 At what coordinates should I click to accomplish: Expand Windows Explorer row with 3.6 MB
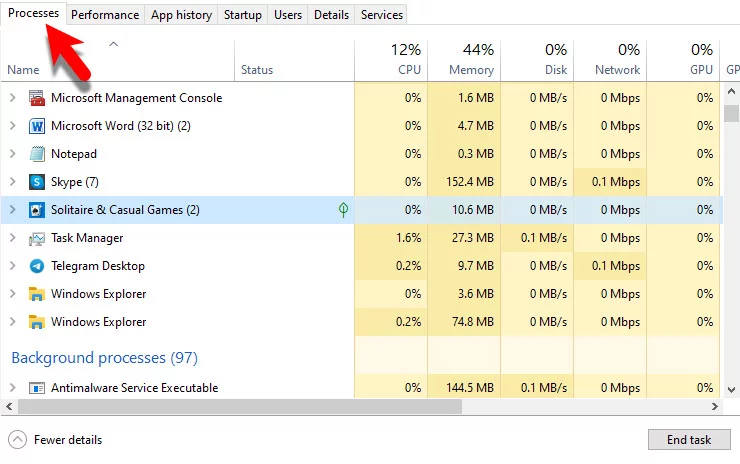[x=13, y=294]
